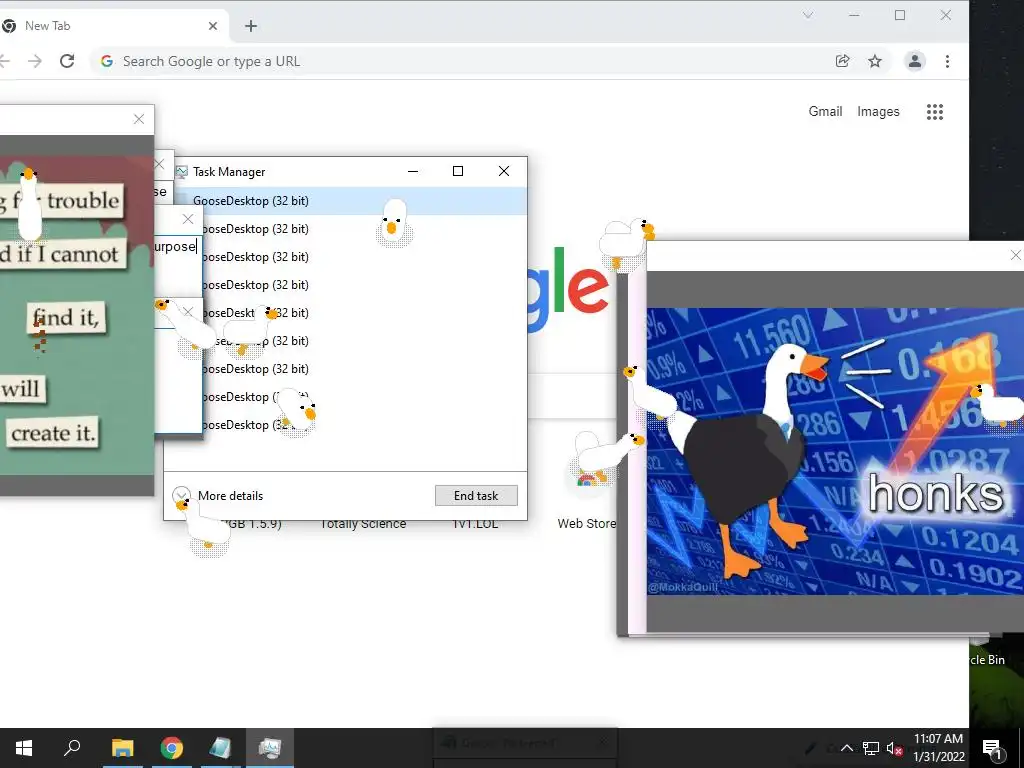Open Notepad app on taskbar
Image resolution: width=1024 pixels, height=768 pixels.
click(220, 748)
